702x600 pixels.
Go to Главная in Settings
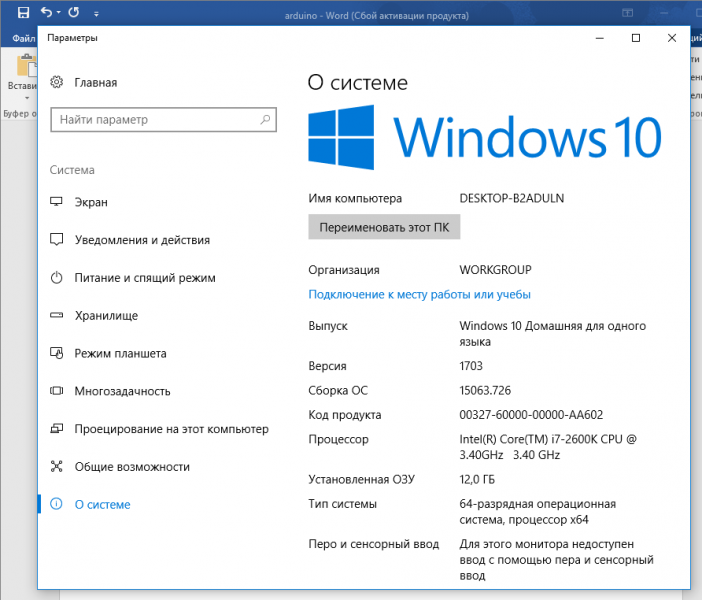[x=95, y=82]
